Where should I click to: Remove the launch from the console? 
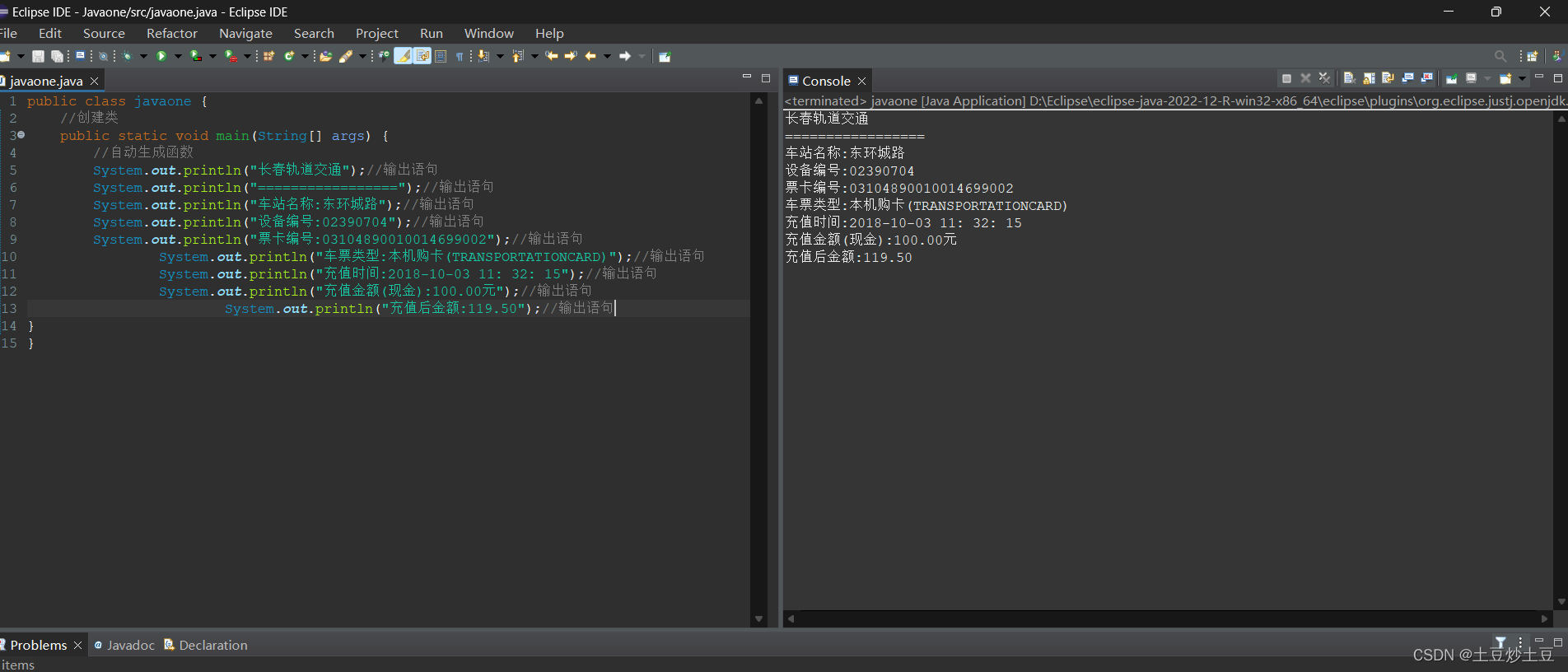point(1305,78)
